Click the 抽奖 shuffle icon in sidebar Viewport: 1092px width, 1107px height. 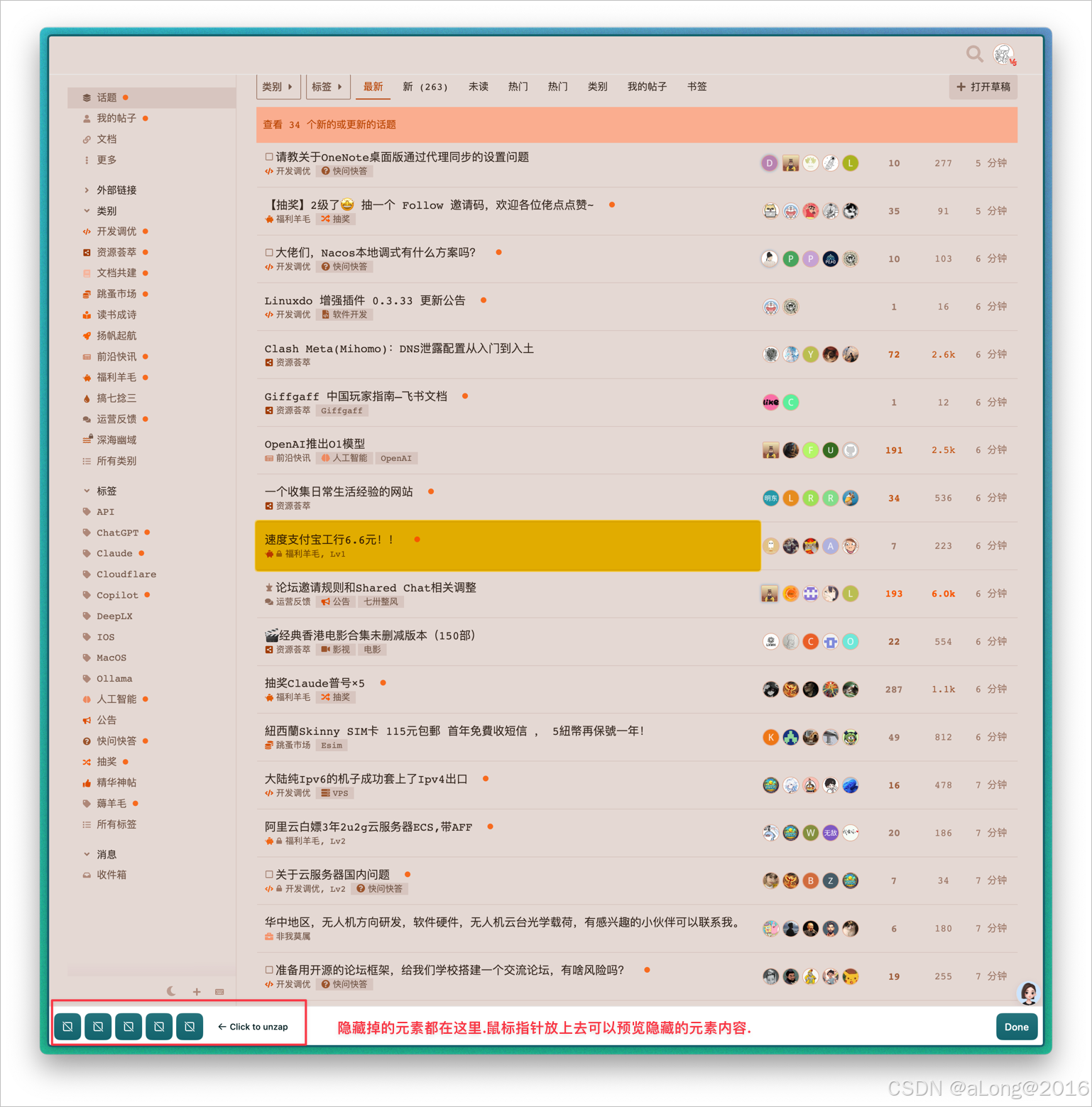click(x=87, y=762)
